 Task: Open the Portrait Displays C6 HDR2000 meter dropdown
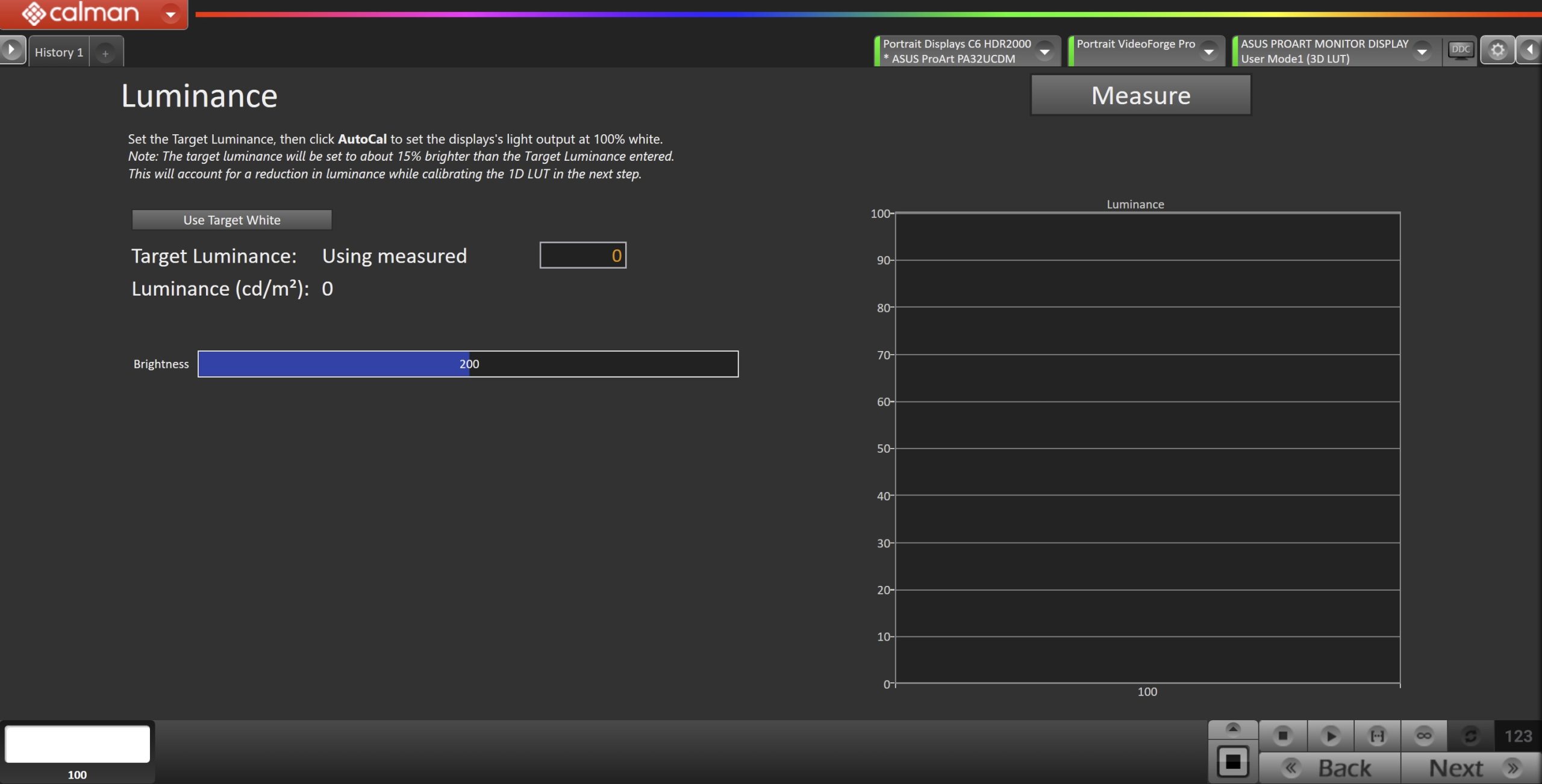tap(1044, 52)
